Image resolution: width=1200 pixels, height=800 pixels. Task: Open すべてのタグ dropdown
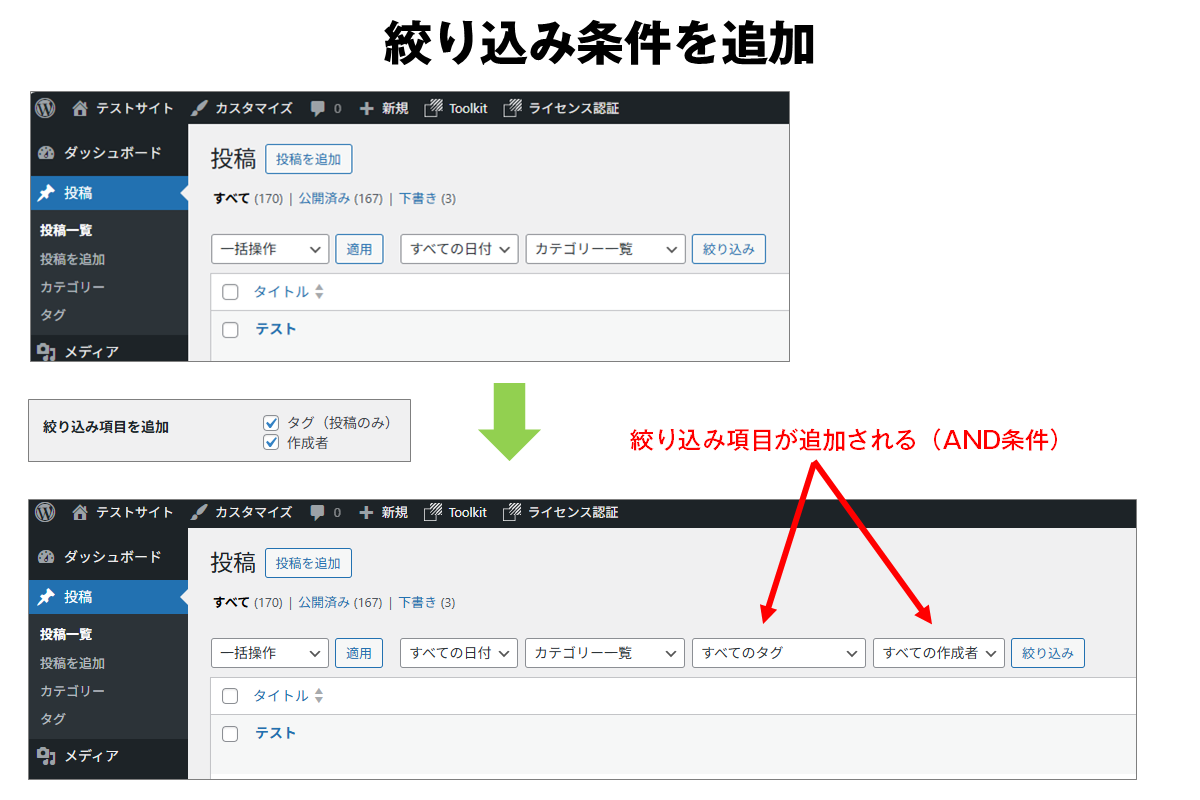pos(779,653)
